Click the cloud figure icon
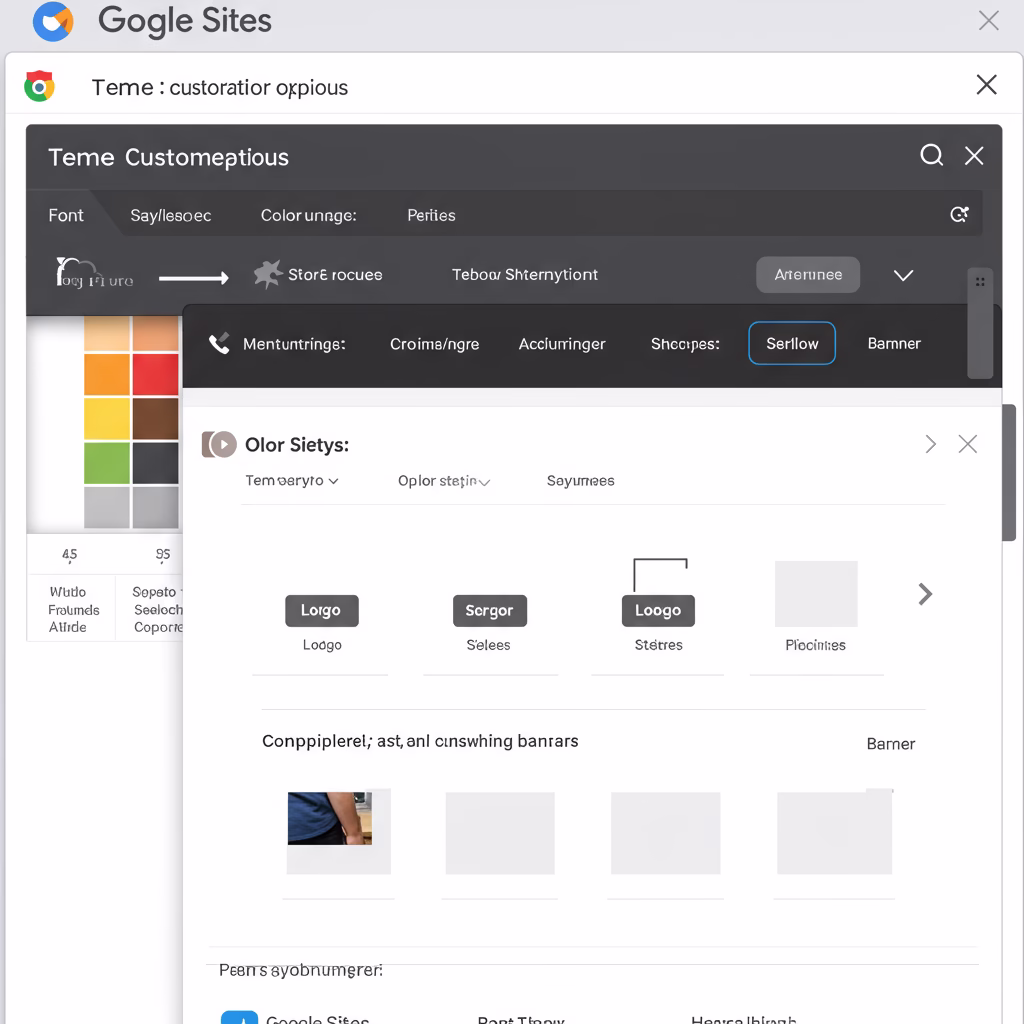Image resolution: width=1024 pixels, height=1024 pixels. 95,273
